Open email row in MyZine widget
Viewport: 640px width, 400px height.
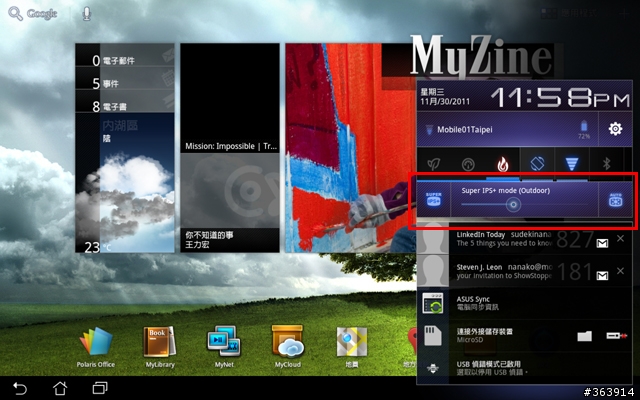pos(125,56)
